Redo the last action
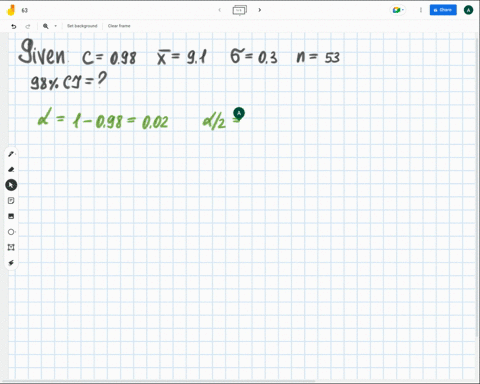 click(28, 26)
